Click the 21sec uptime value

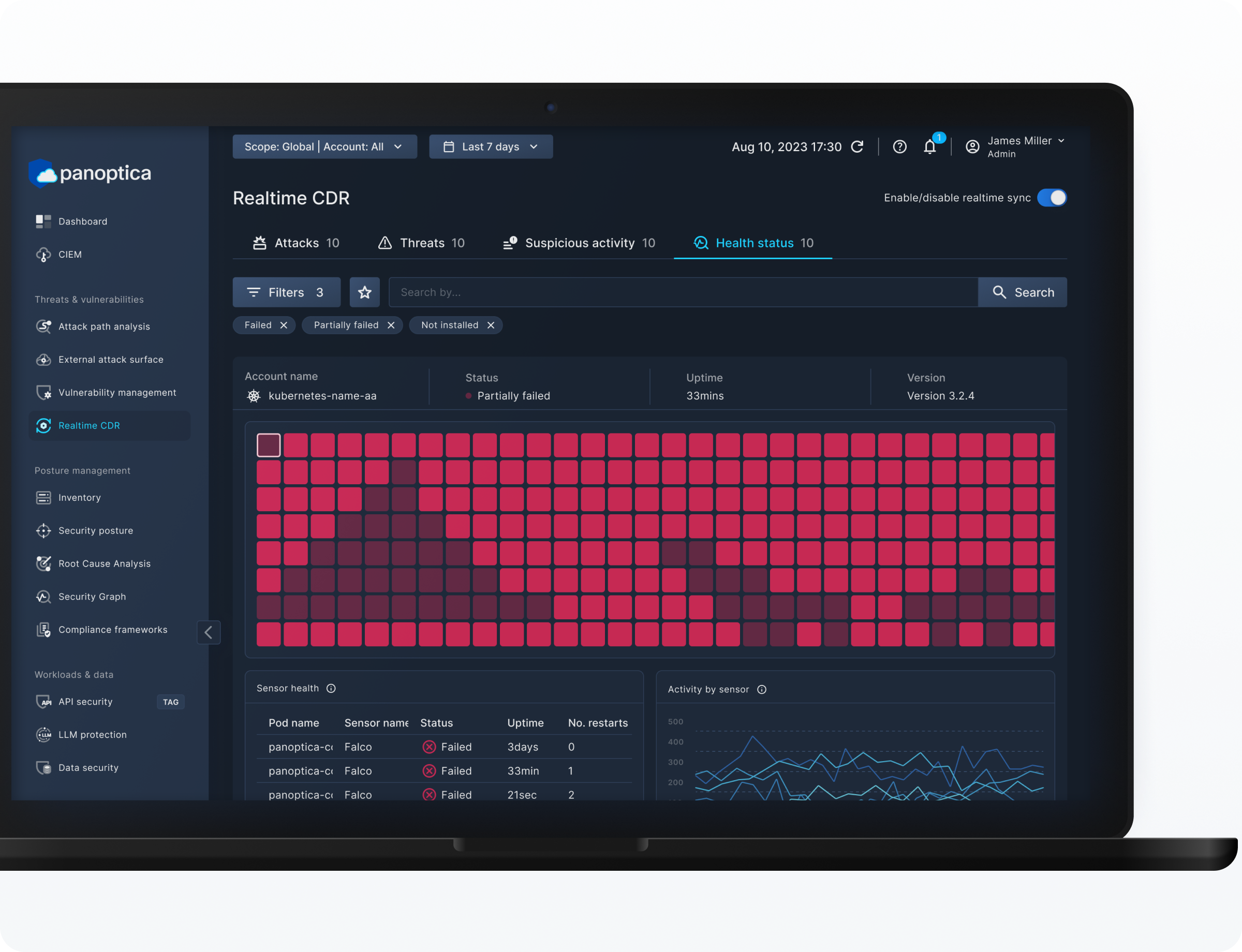click(x=522, y=795)
